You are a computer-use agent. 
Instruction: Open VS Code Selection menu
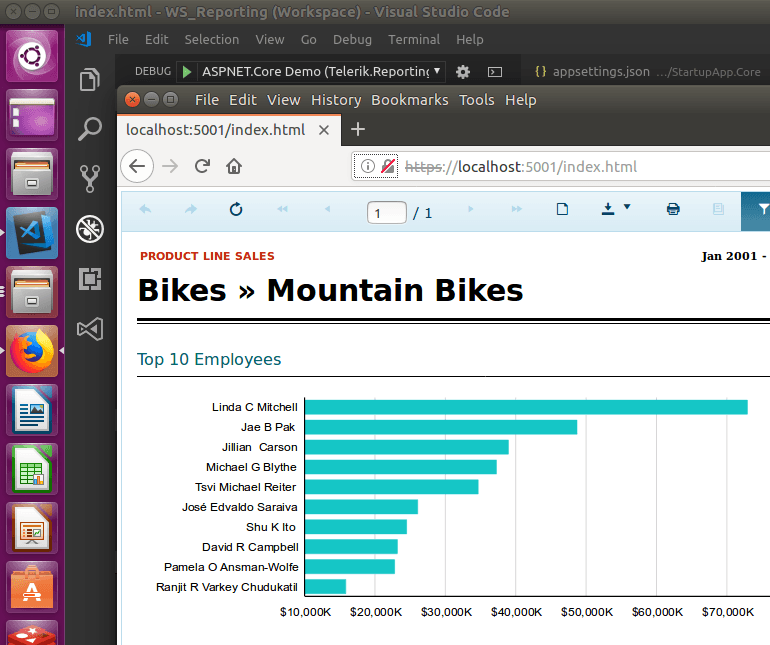pyautogui.click(x=212, y=40)
